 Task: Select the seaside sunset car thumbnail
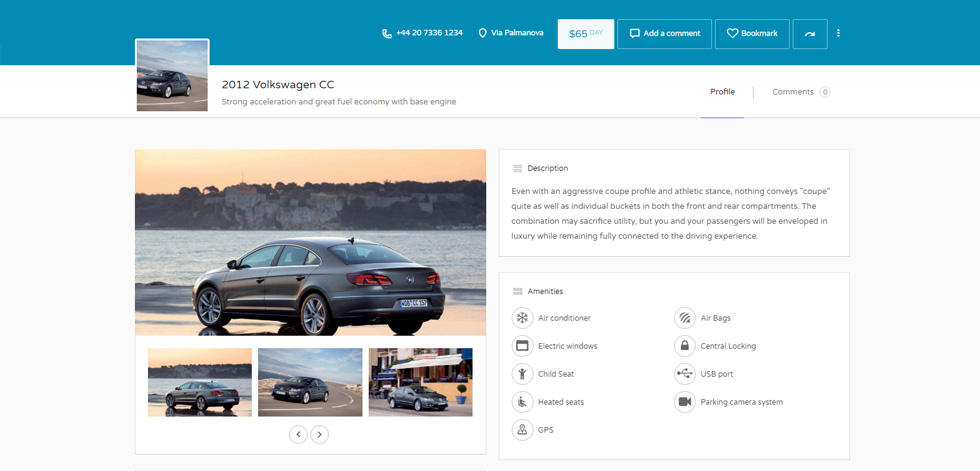[x=200, y=382]
